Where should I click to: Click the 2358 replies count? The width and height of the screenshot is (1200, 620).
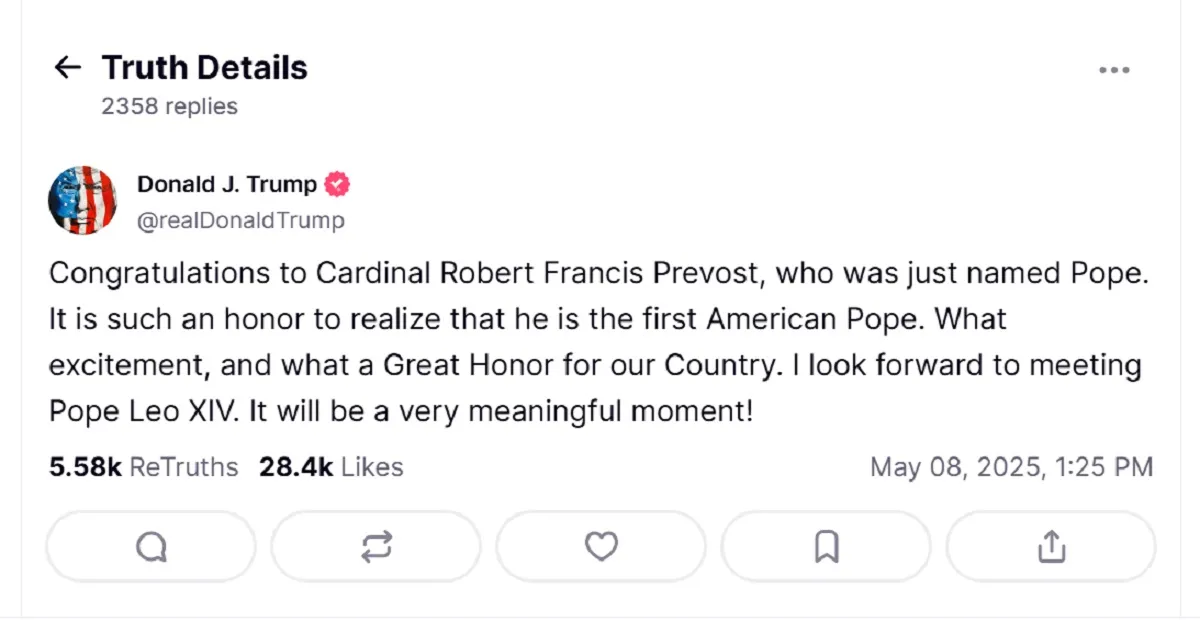[169, 106]
